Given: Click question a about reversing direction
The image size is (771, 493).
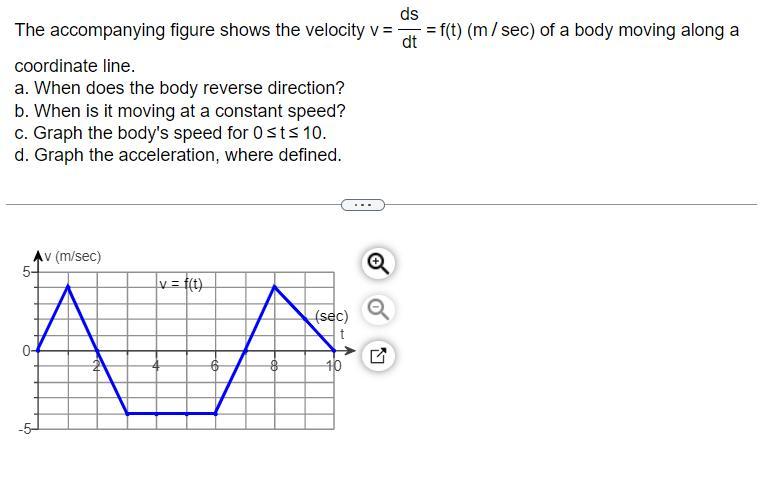Looking at the screenshot, I should pyautogui.click(x=180, y=88).
